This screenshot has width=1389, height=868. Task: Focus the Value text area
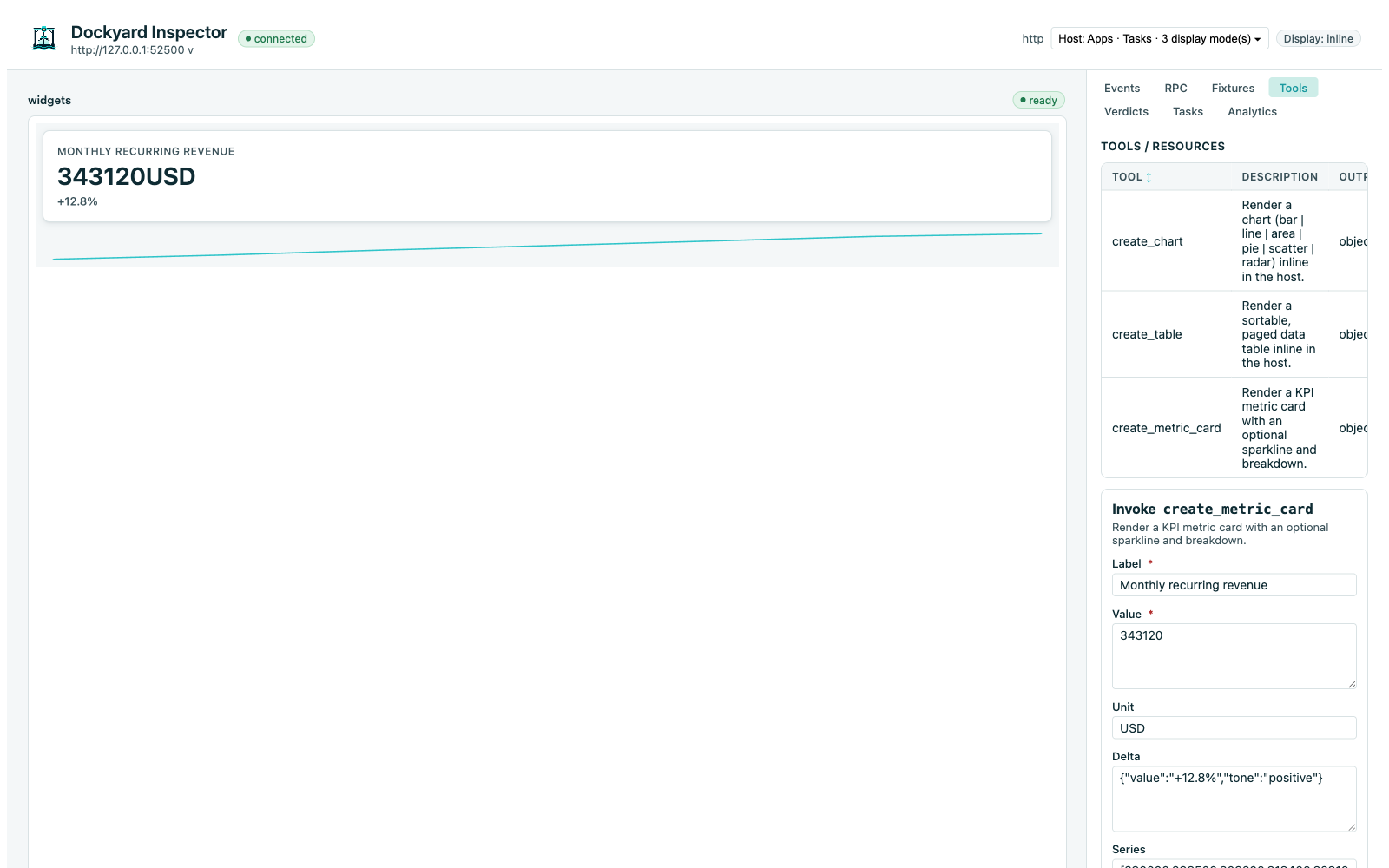click(1234, 656)
